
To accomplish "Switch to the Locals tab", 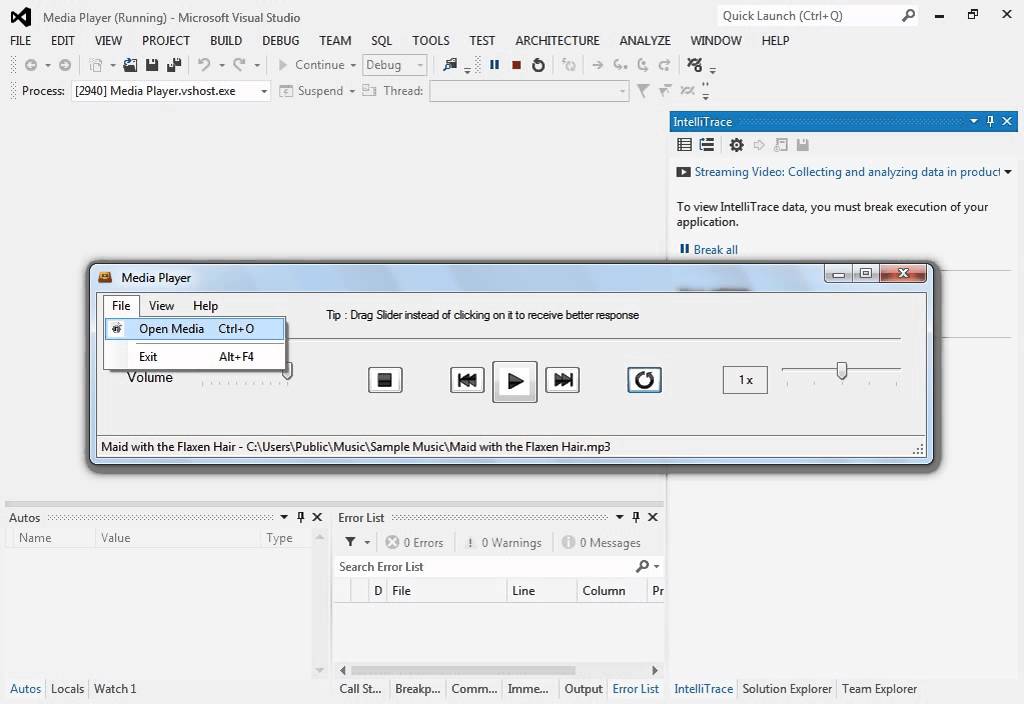I will click(x=67, y=689).
